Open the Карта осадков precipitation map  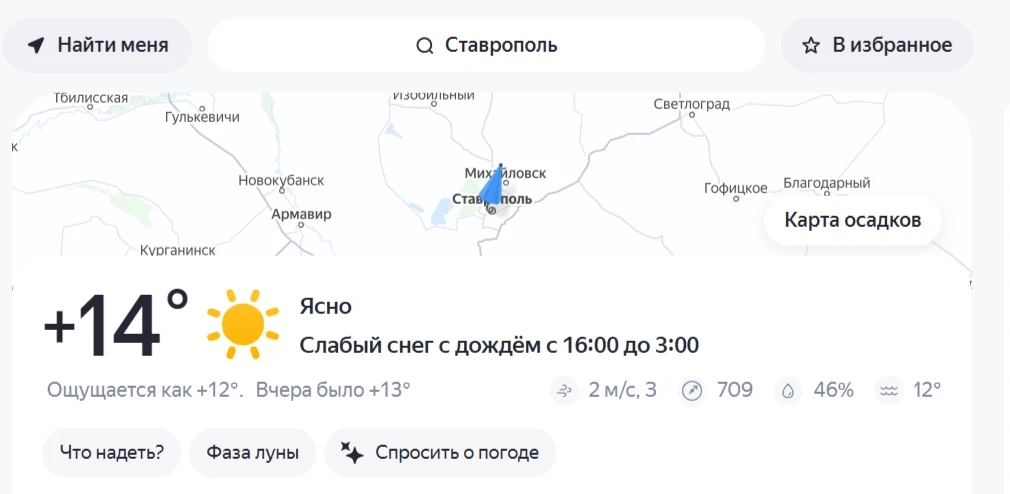(852, 221)
